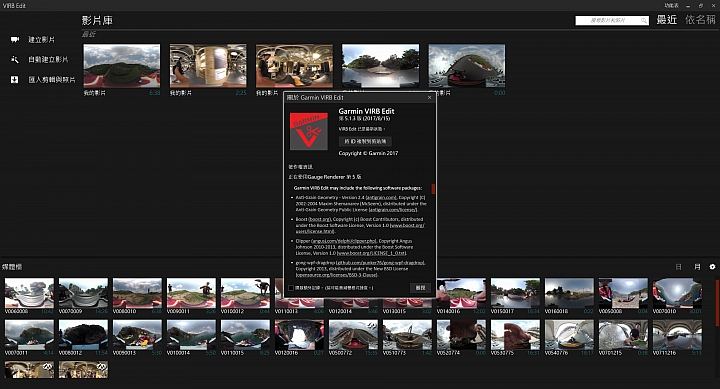
Task: Toggle the logging checkbox in About dialog
Action: [291, 288]
